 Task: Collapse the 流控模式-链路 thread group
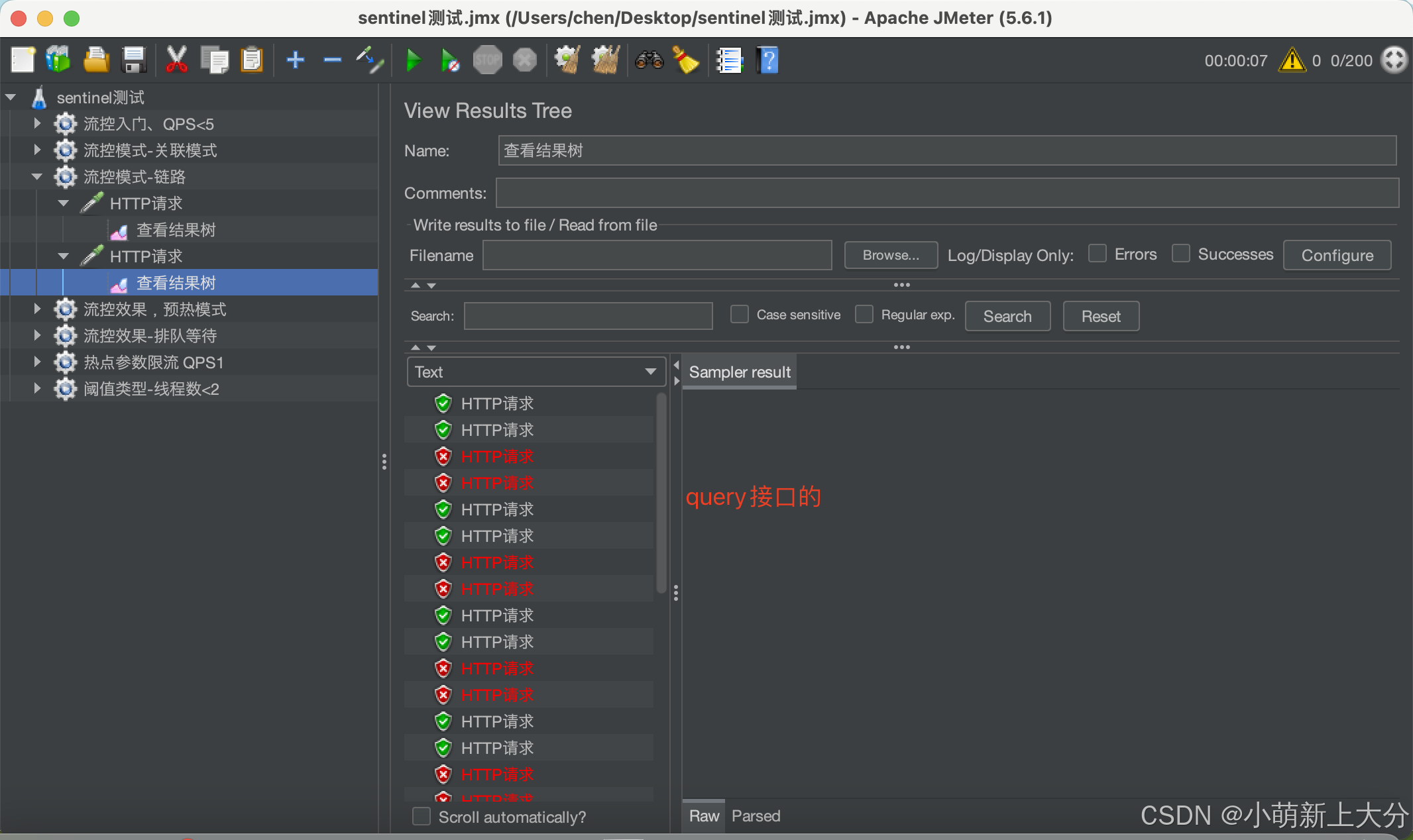pyautogui.click(x=37, y=177)
